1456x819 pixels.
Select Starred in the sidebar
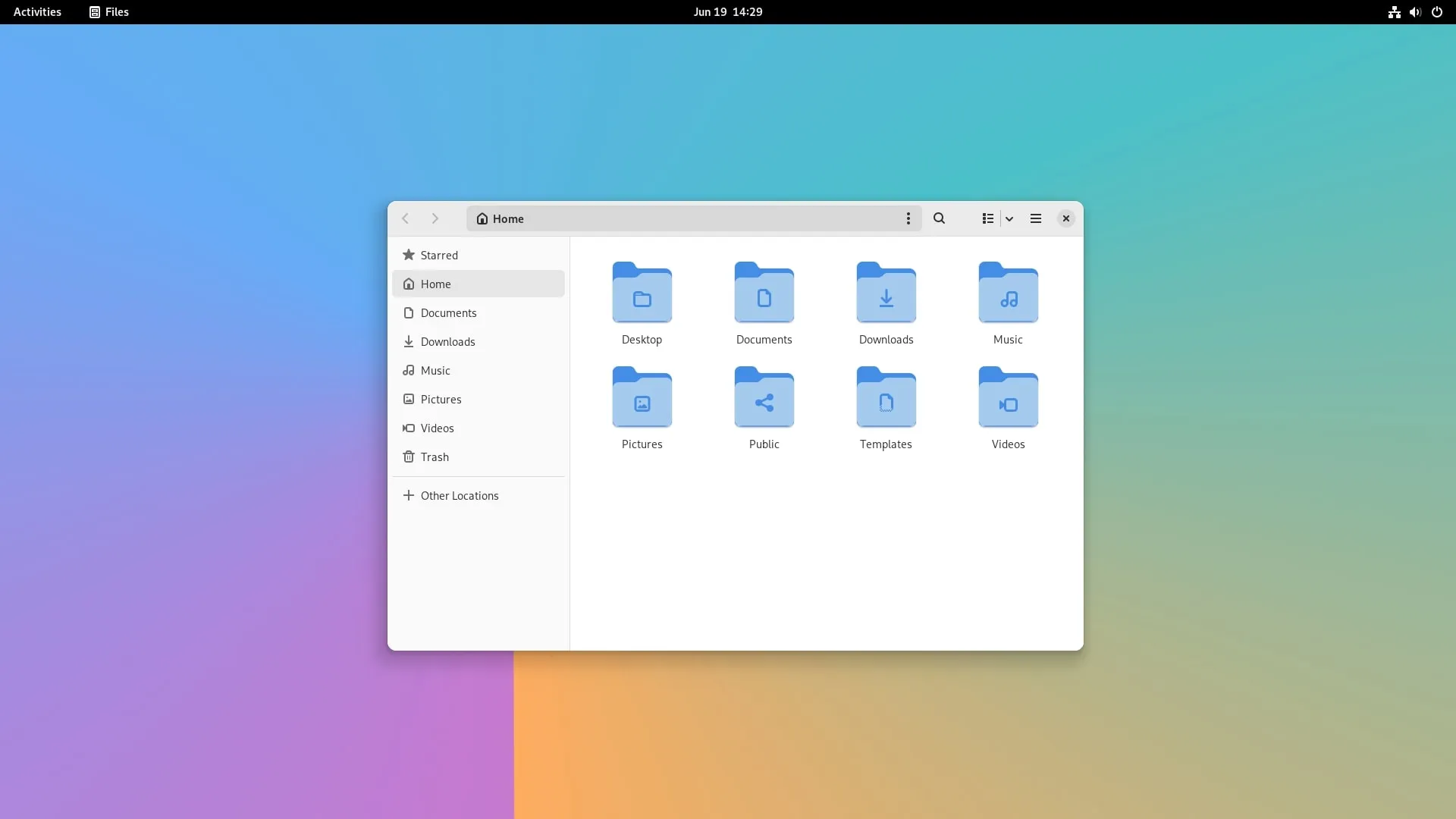439,255
